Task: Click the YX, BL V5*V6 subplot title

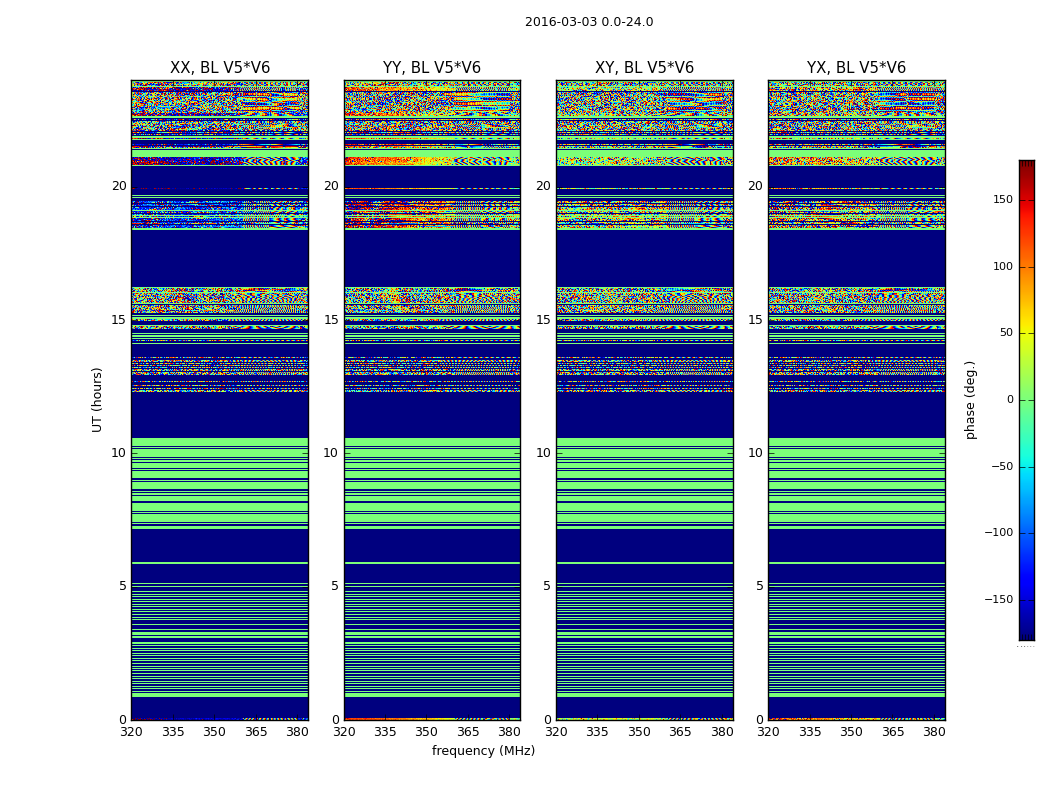Action: (x=856, y=68)
